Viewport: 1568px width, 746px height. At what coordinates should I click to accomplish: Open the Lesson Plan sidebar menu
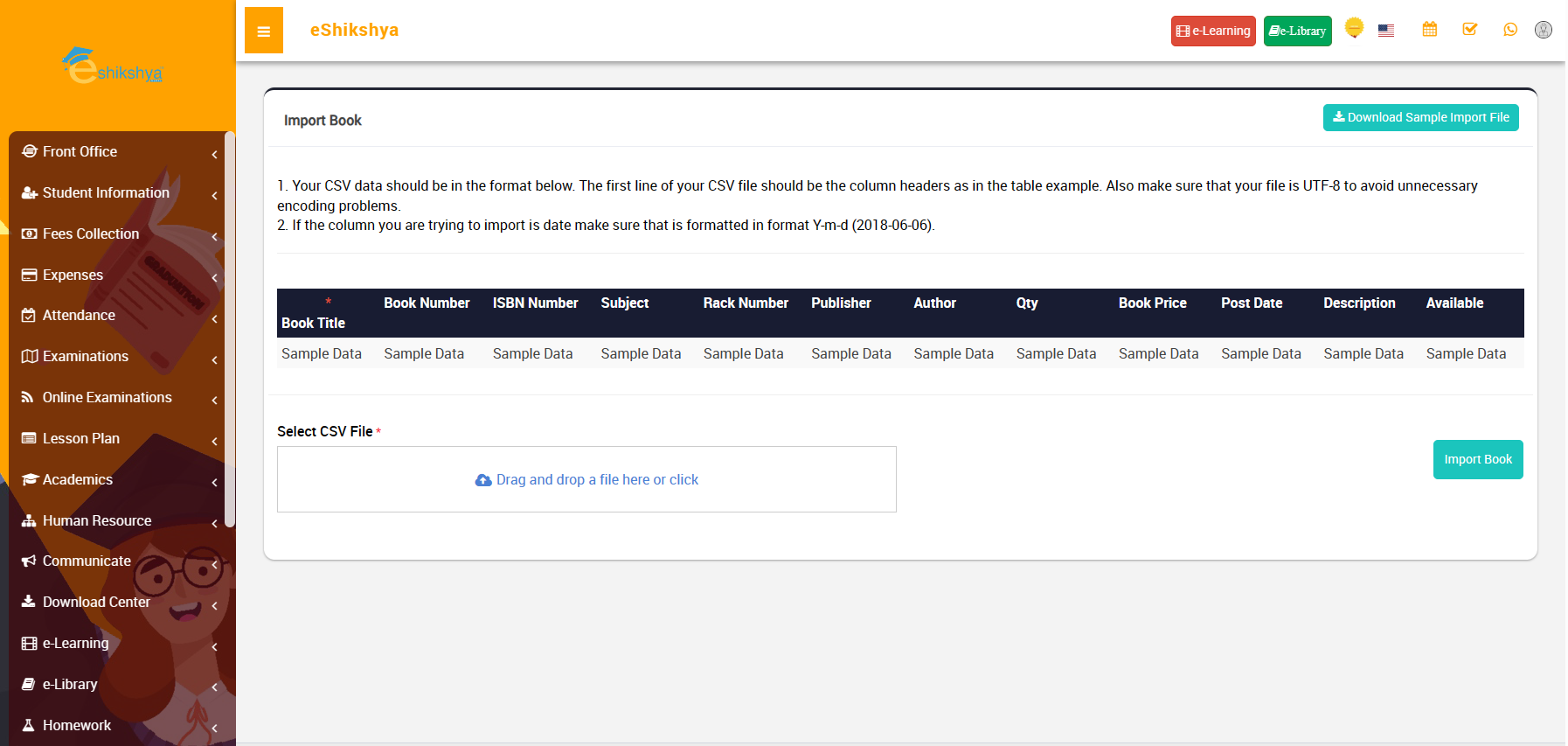click(81, 438)
